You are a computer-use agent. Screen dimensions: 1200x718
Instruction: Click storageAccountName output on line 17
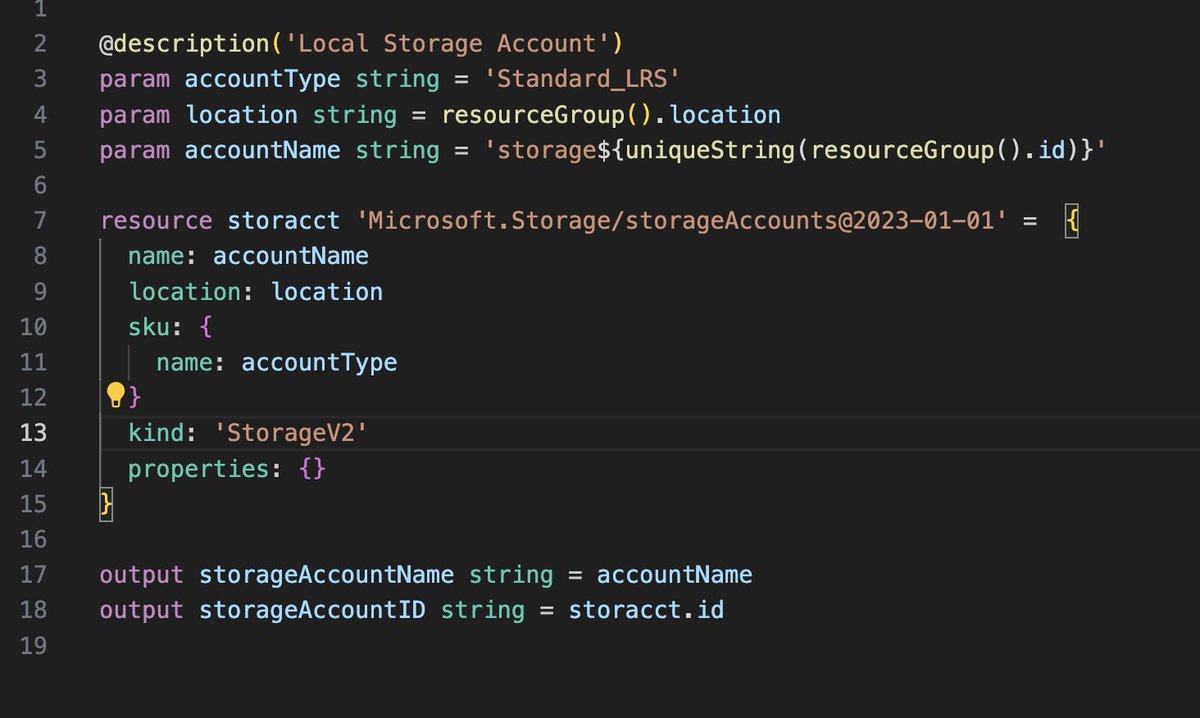click(327, 575)
